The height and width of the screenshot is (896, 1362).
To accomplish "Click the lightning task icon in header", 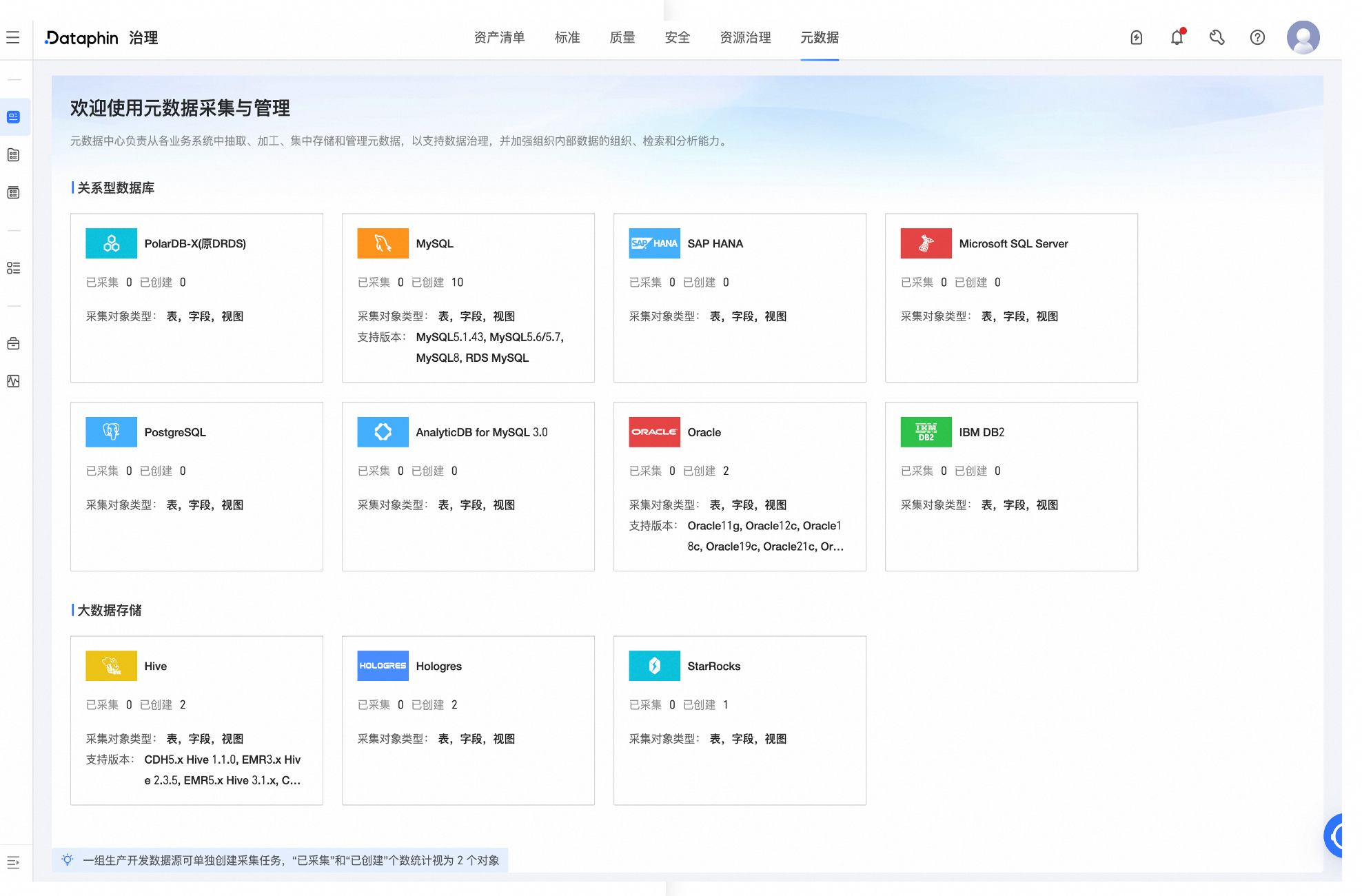I will tap(1137, 37).
